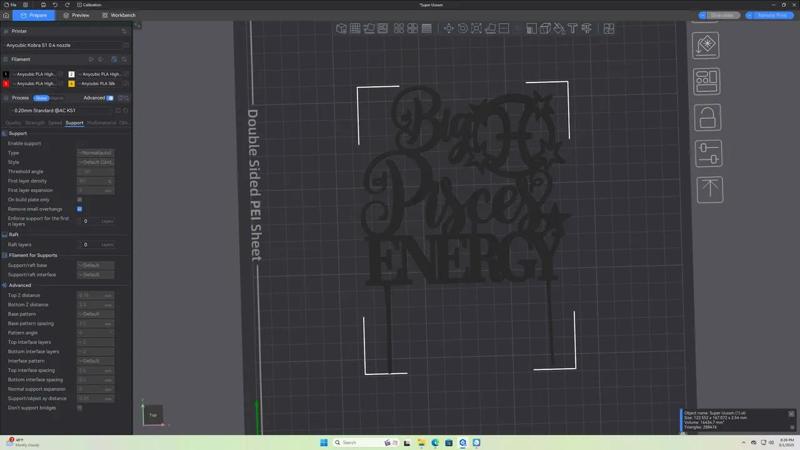Screen dimensions: 800x450
Task: Click the Arrange all objects icon
Action: [x=383, y=29]
